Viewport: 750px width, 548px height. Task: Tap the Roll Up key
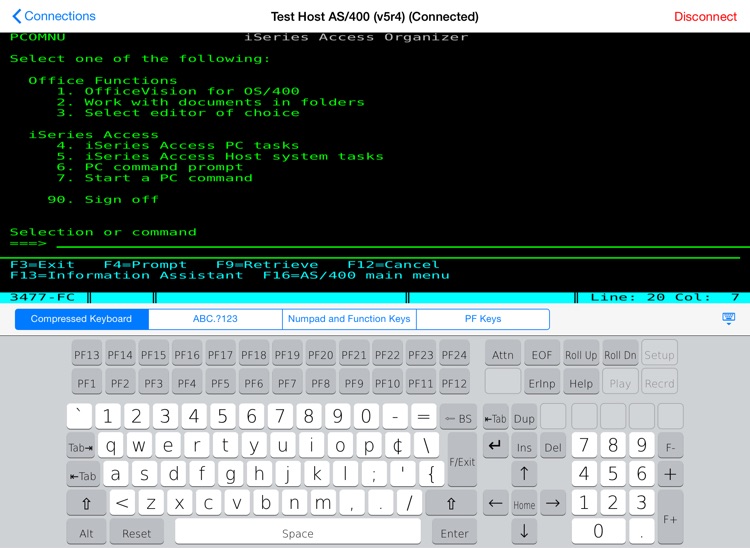pyautogui.click(x=581, y=355)
